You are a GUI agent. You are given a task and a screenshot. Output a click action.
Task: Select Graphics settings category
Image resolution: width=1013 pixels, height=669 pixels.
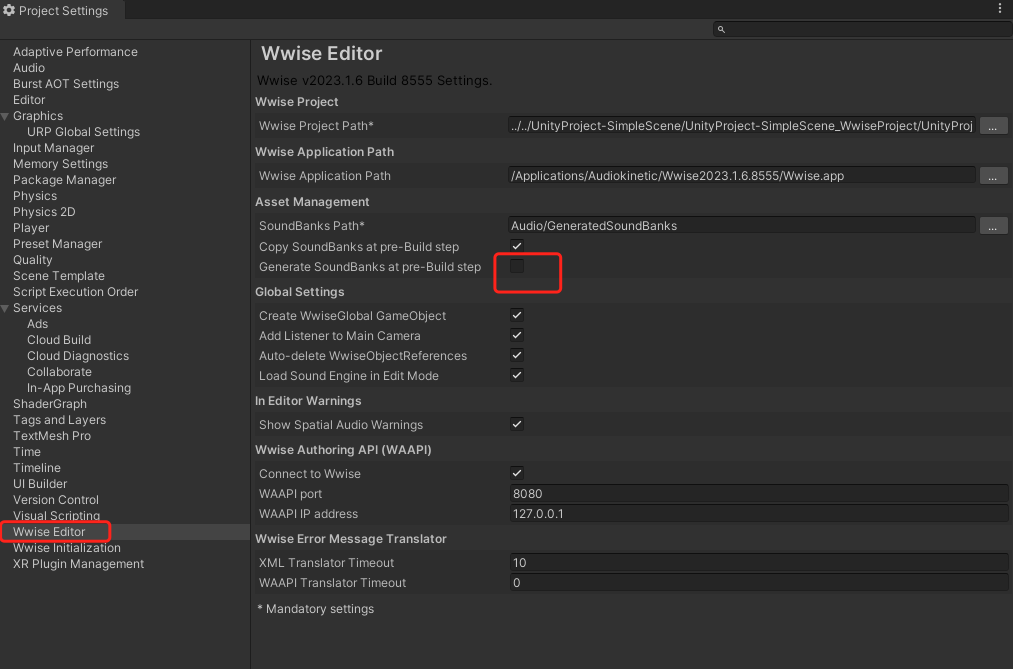38,116
